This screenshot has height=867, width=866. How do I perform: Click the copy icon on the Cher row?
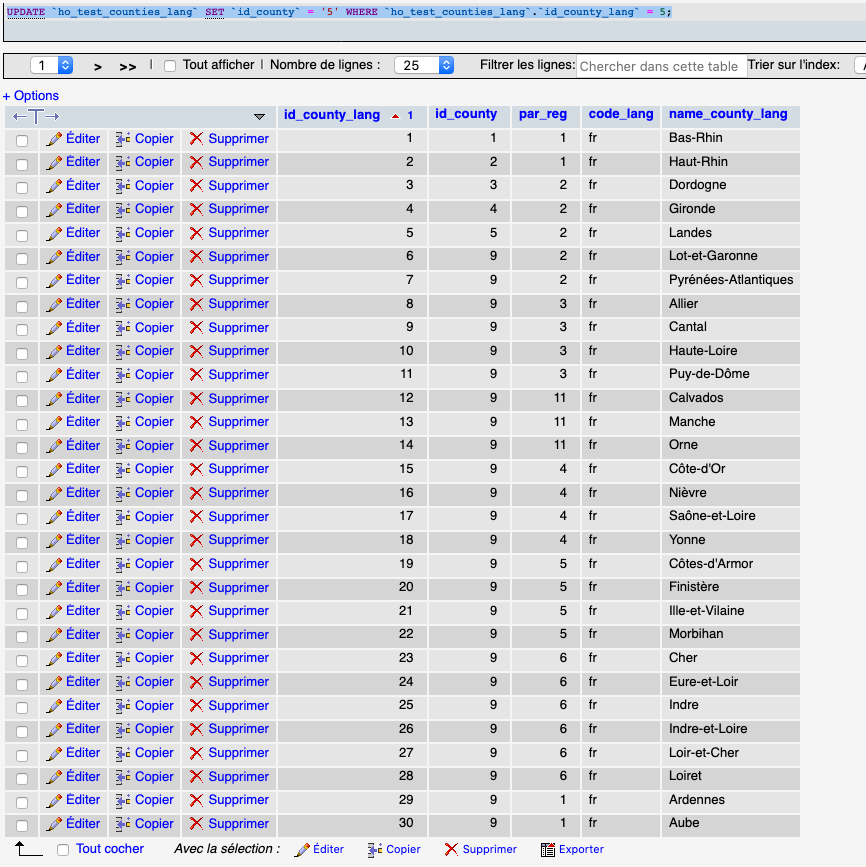click(x=123, y=658)
